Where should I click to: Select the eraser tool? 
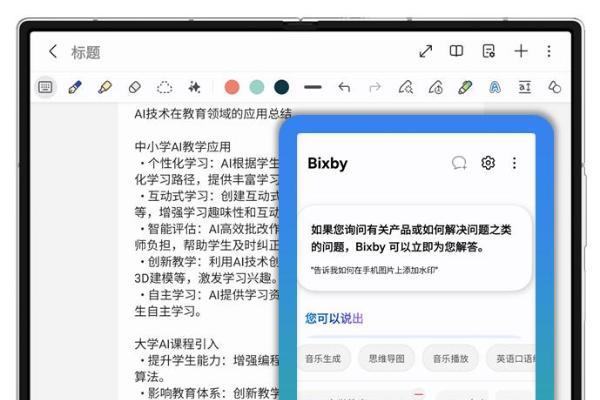point(135,87)
